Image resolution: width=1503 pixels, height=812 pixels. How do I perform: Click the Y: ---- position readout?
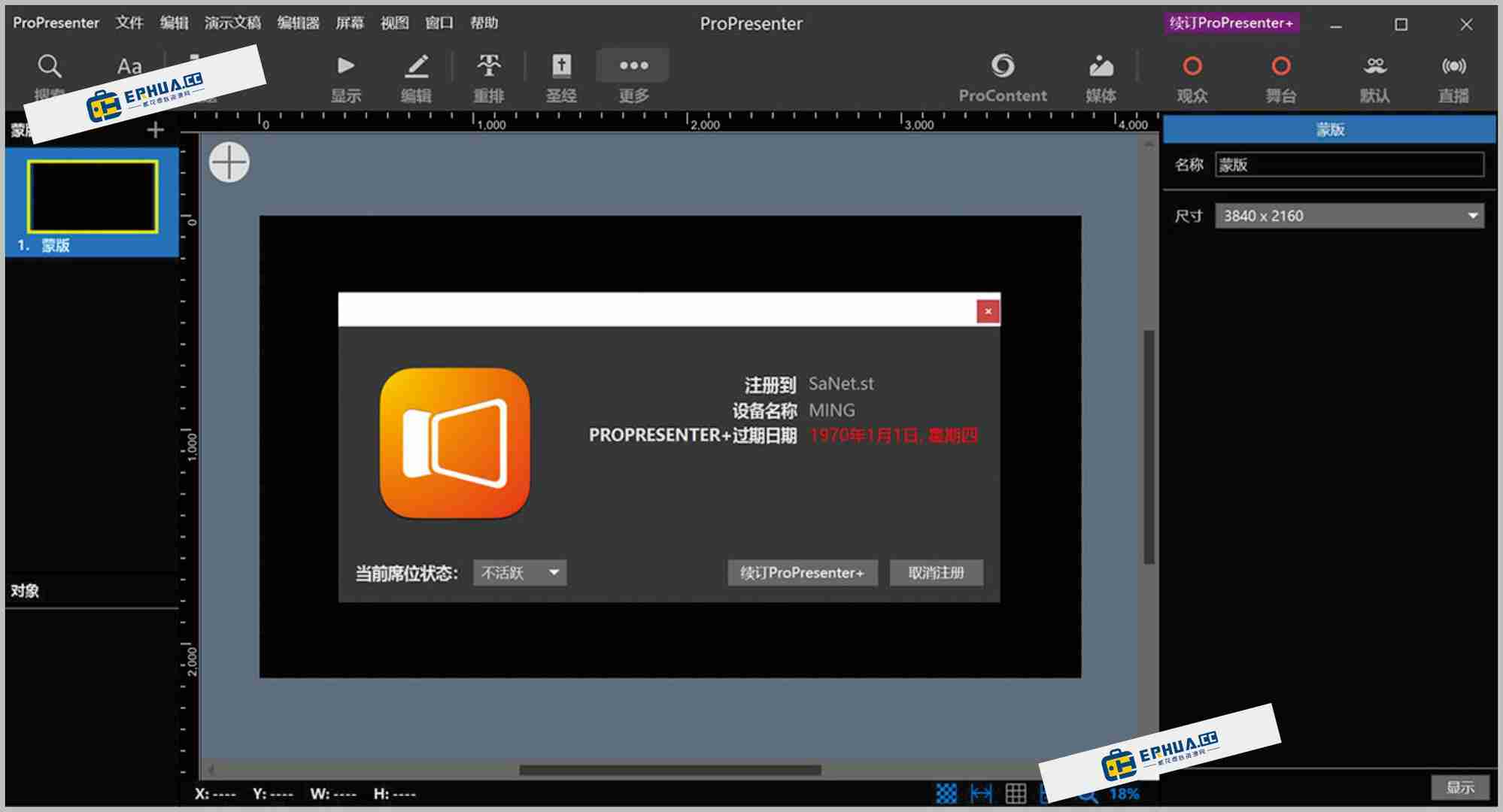272,793
